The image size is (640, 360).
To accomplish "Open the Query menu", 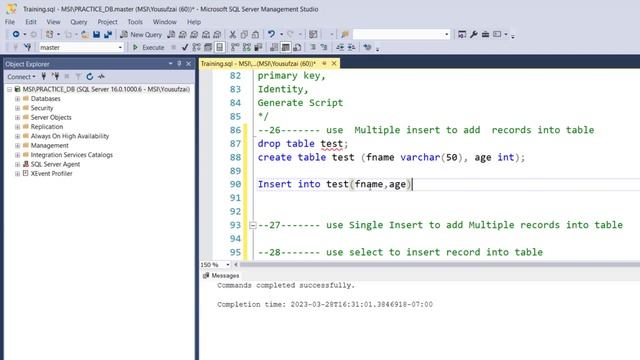I will 78,22.
